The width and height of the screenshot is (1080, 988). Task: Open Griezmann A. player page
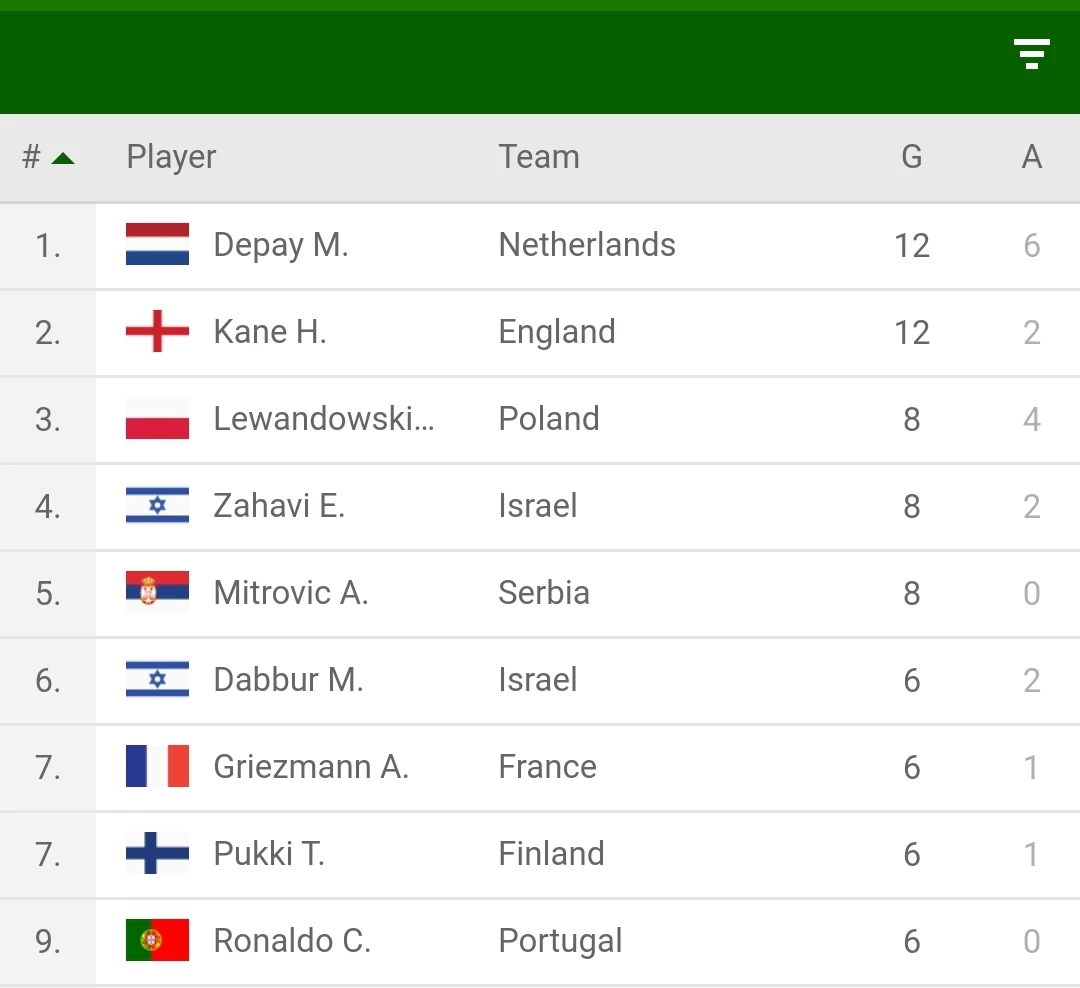tap(311, 766)
